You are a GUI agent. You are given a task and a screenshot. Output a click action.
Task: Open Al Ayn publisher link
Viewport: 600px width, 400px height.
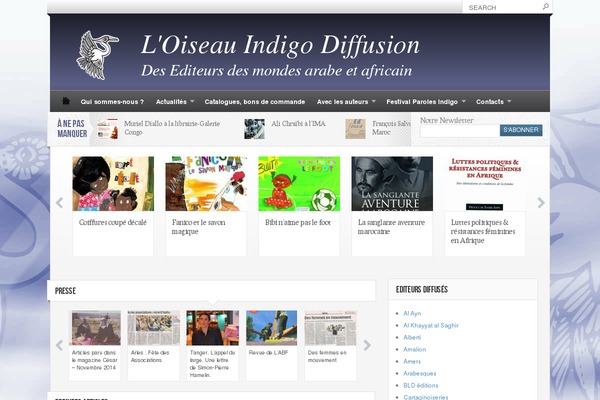coord(412,313)
